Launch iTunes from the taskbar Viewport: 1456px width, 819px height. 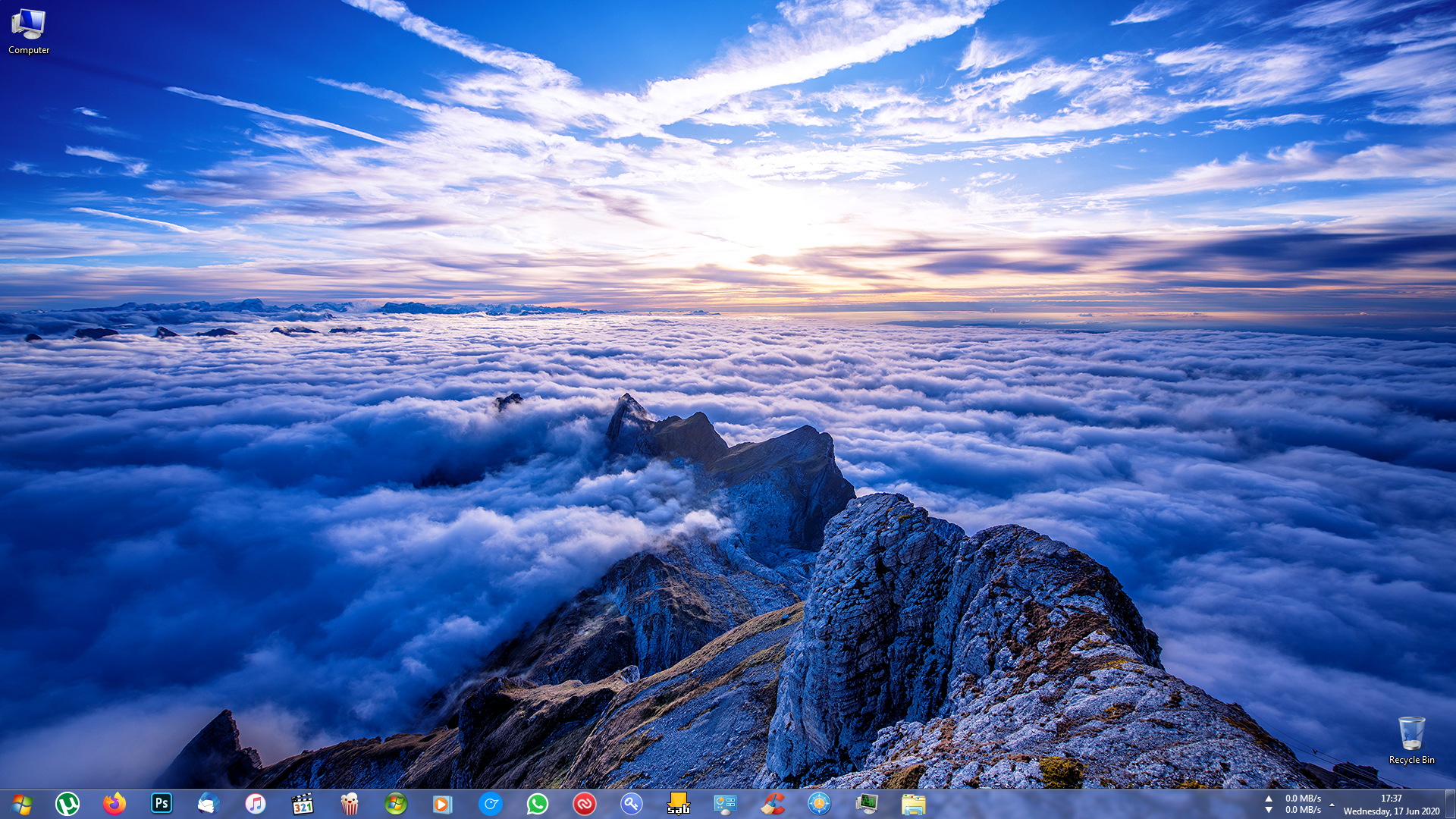tap(256, 804)
